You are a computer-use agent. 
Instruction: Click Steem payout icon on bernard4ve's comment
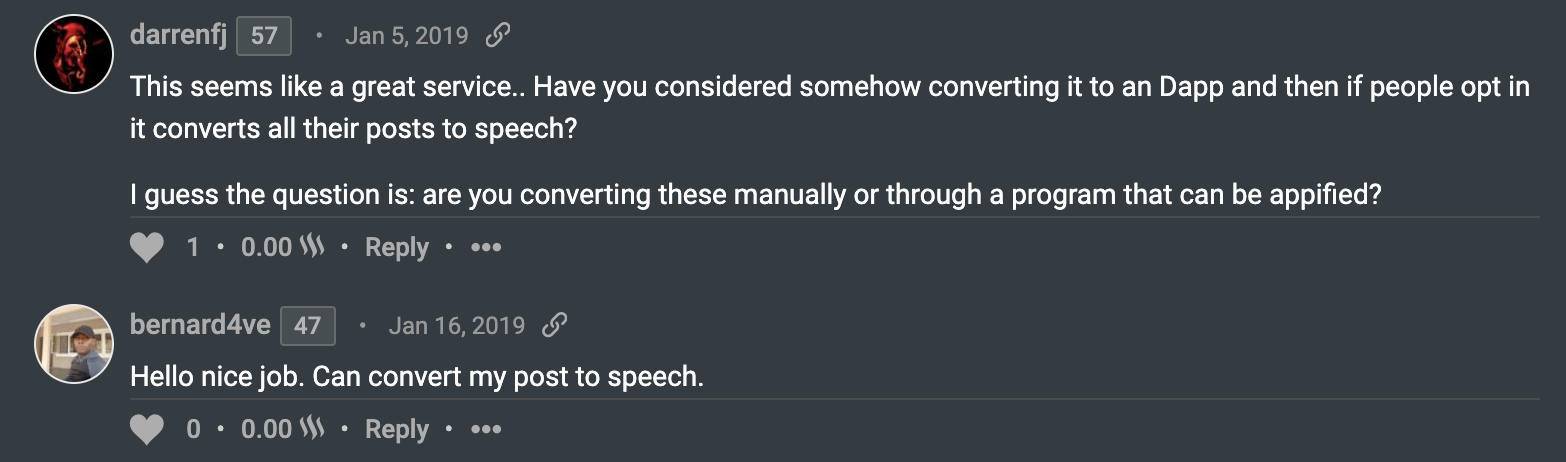coord(313,429)
